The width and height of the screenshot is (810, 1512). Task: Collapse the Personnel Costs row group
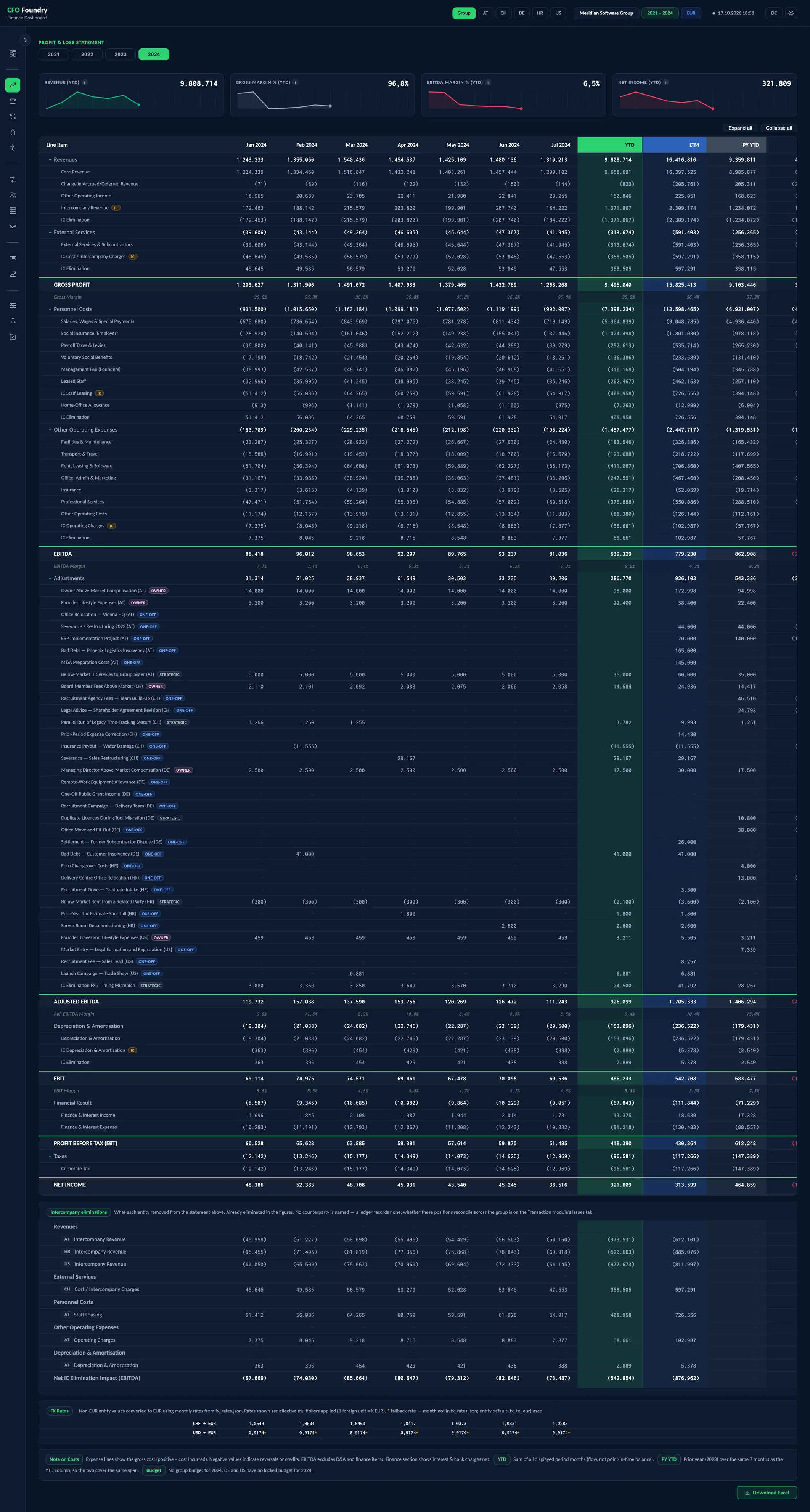[50, 309]
